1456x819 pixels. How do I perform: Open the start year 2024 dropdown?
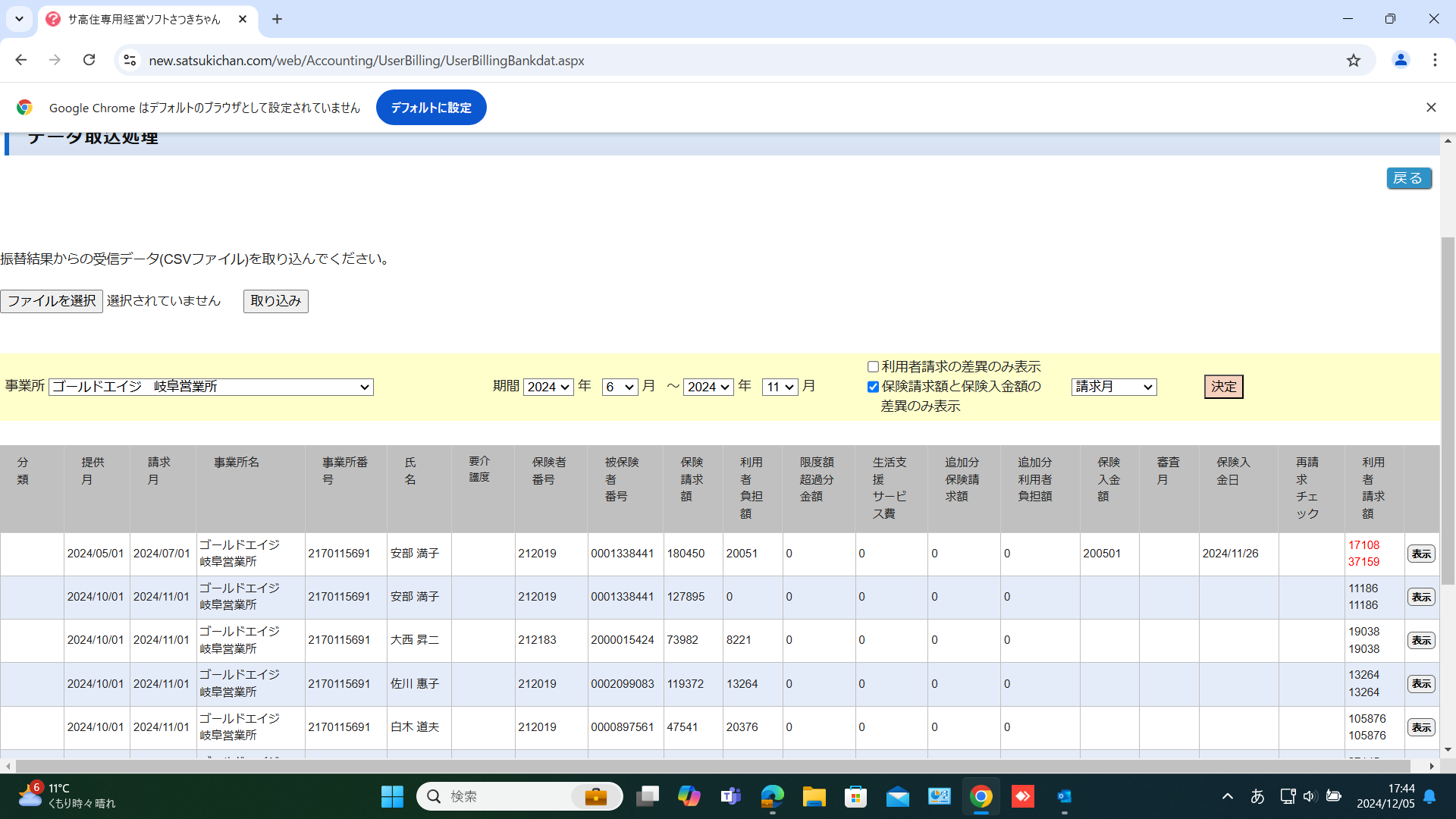tap(548, 387)
